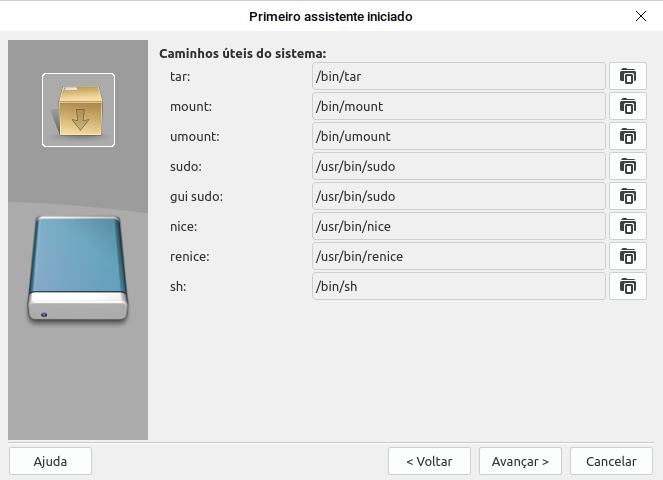
Task: Go back with the Voltar button
Action: point(429,461)
